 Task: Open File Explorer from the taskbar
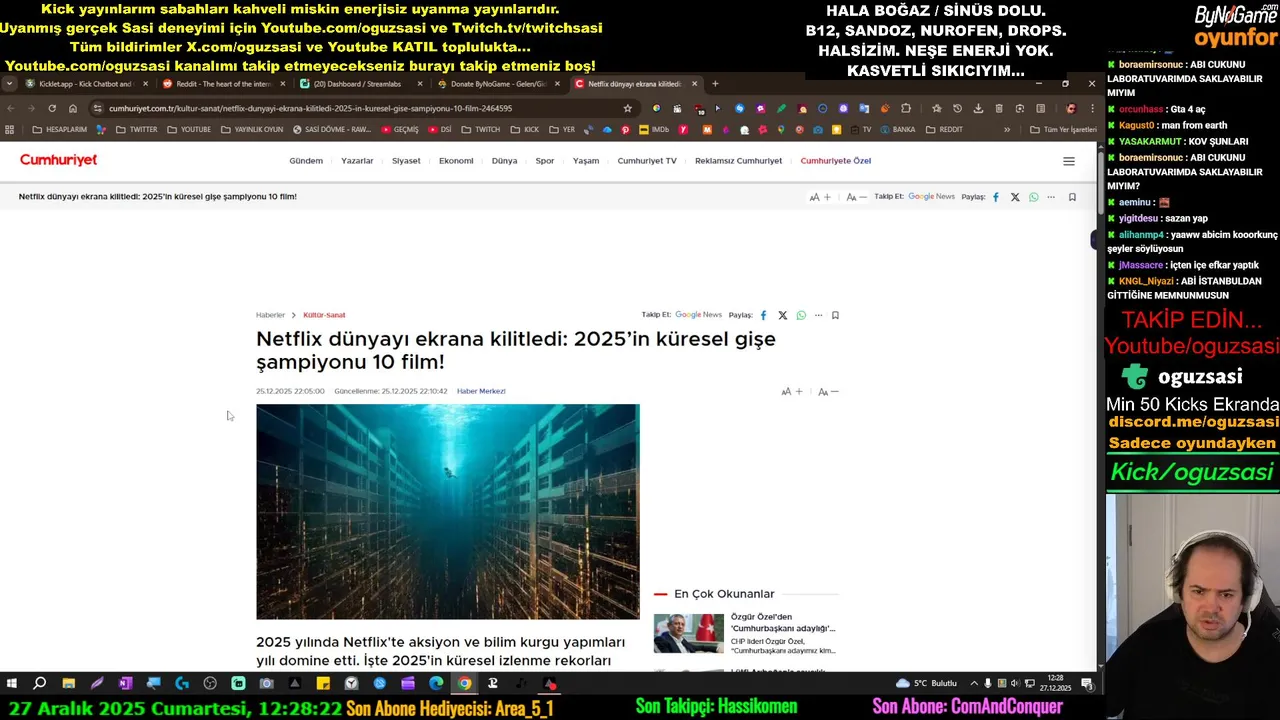(x=68, y=684)
